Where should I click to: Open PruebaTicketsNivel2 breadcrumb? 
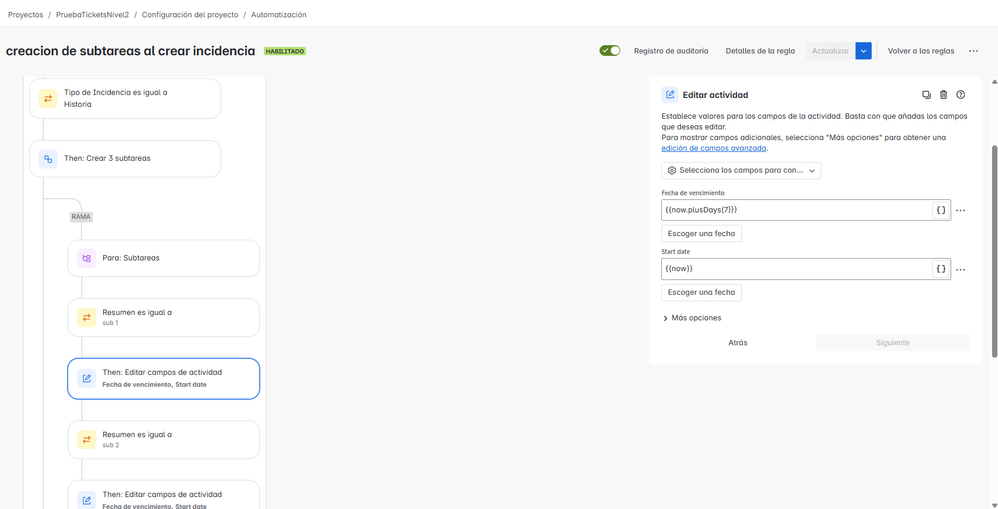pos(92,15)
